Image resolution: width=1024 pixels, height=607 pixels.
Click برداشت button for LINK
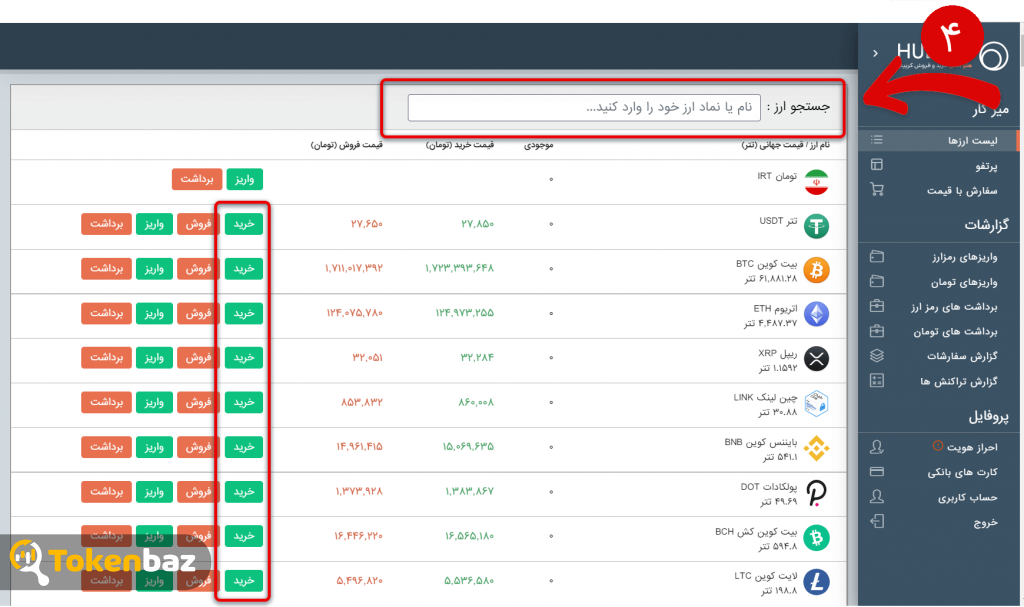[106, 402]
